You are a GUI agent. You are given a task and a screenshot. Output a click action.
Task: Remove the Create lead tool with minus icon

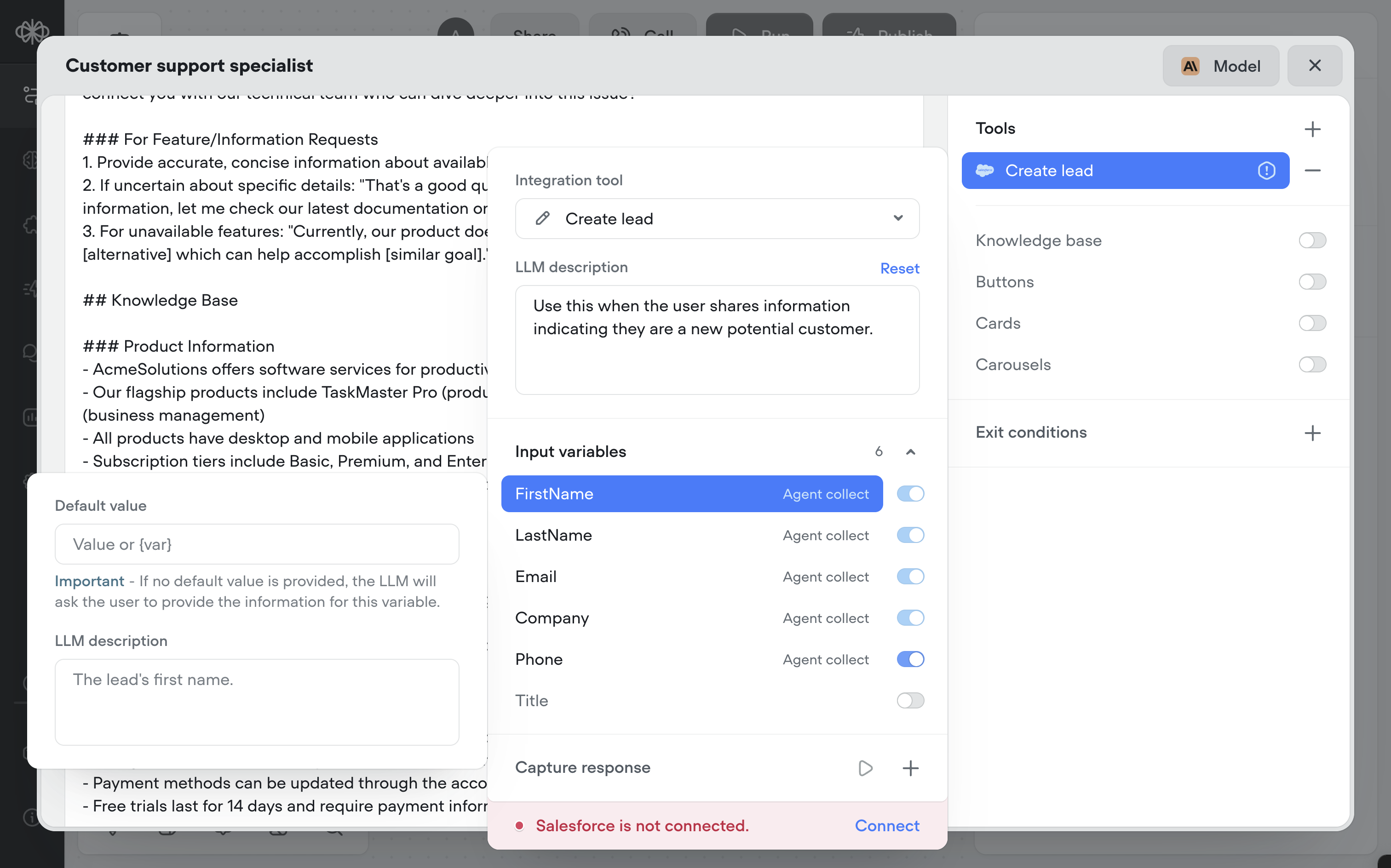click(1312, 171)
